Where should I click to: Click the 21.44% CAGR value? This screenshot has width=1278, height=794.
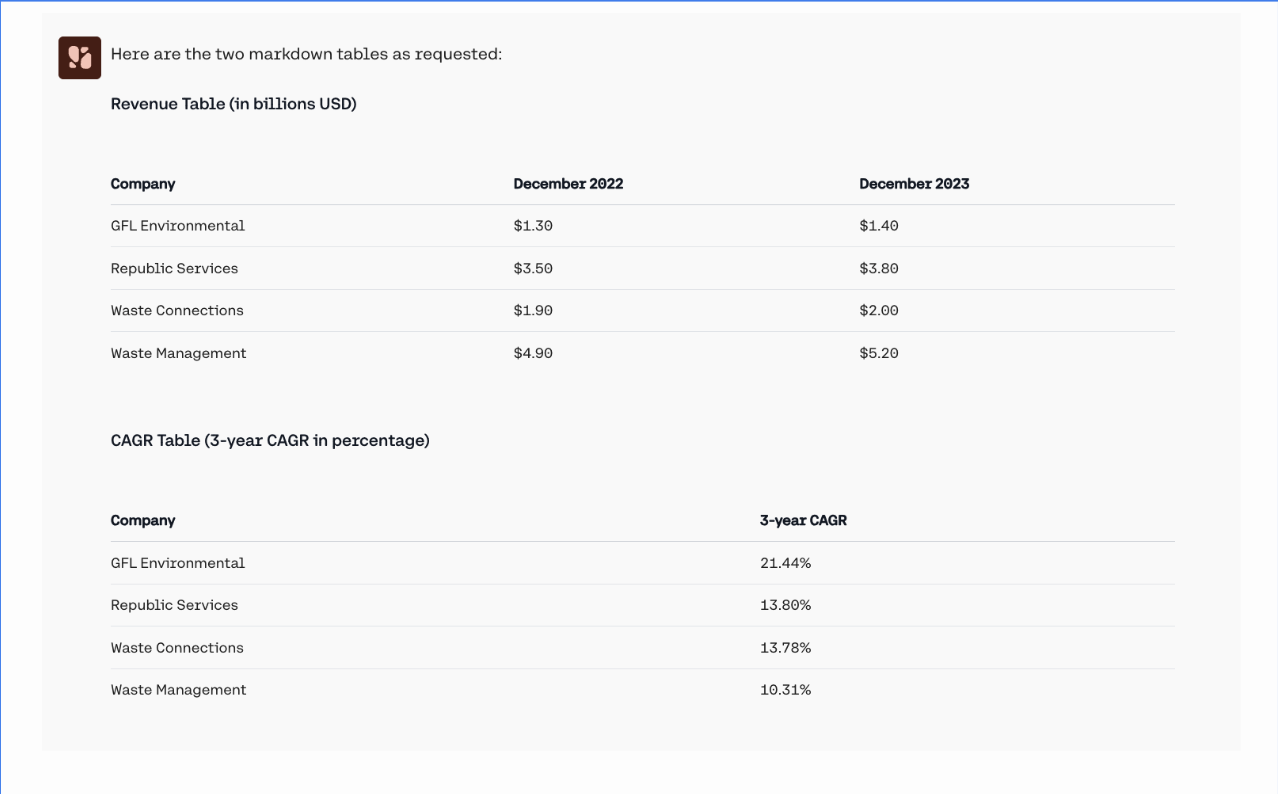coord(785,563)
